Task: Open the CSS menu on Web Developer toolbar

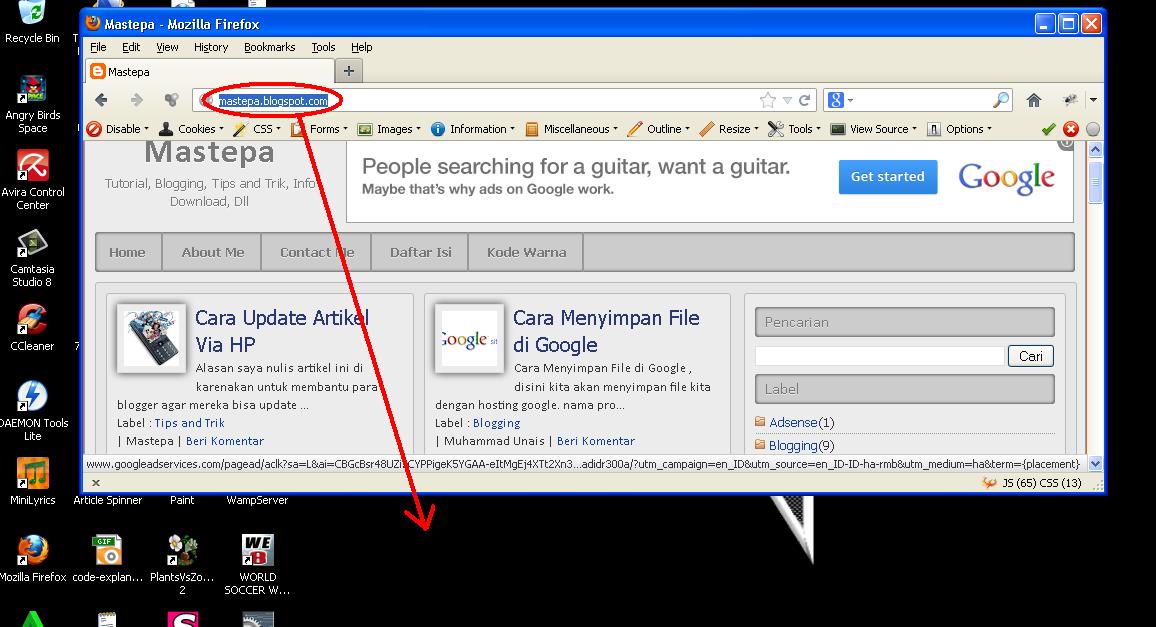Action: [262, 128]
